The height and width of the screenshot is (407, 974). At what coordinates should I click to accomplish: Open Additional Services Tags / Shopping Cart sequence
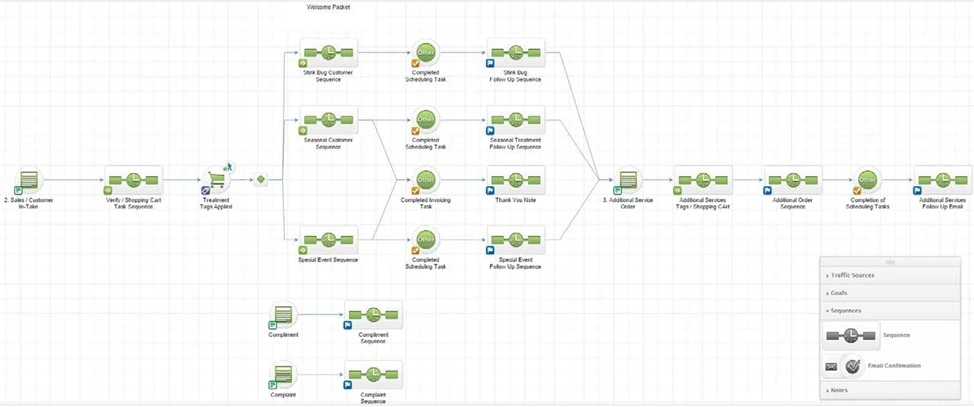point(703,180)
